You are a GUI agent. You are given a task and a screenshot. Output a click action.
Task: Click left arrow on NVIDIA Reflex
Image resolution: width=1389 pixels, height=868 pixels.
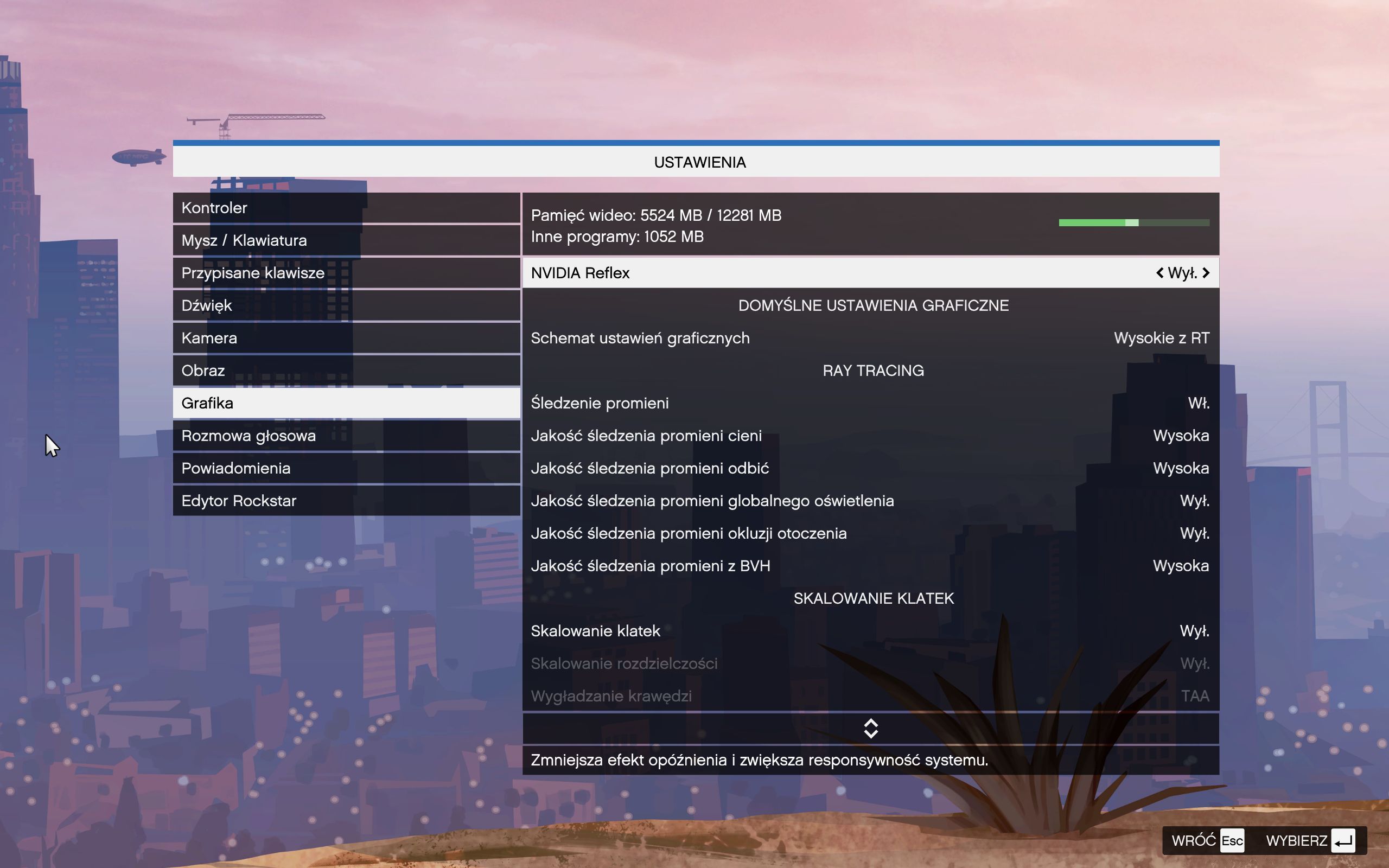1159,273
